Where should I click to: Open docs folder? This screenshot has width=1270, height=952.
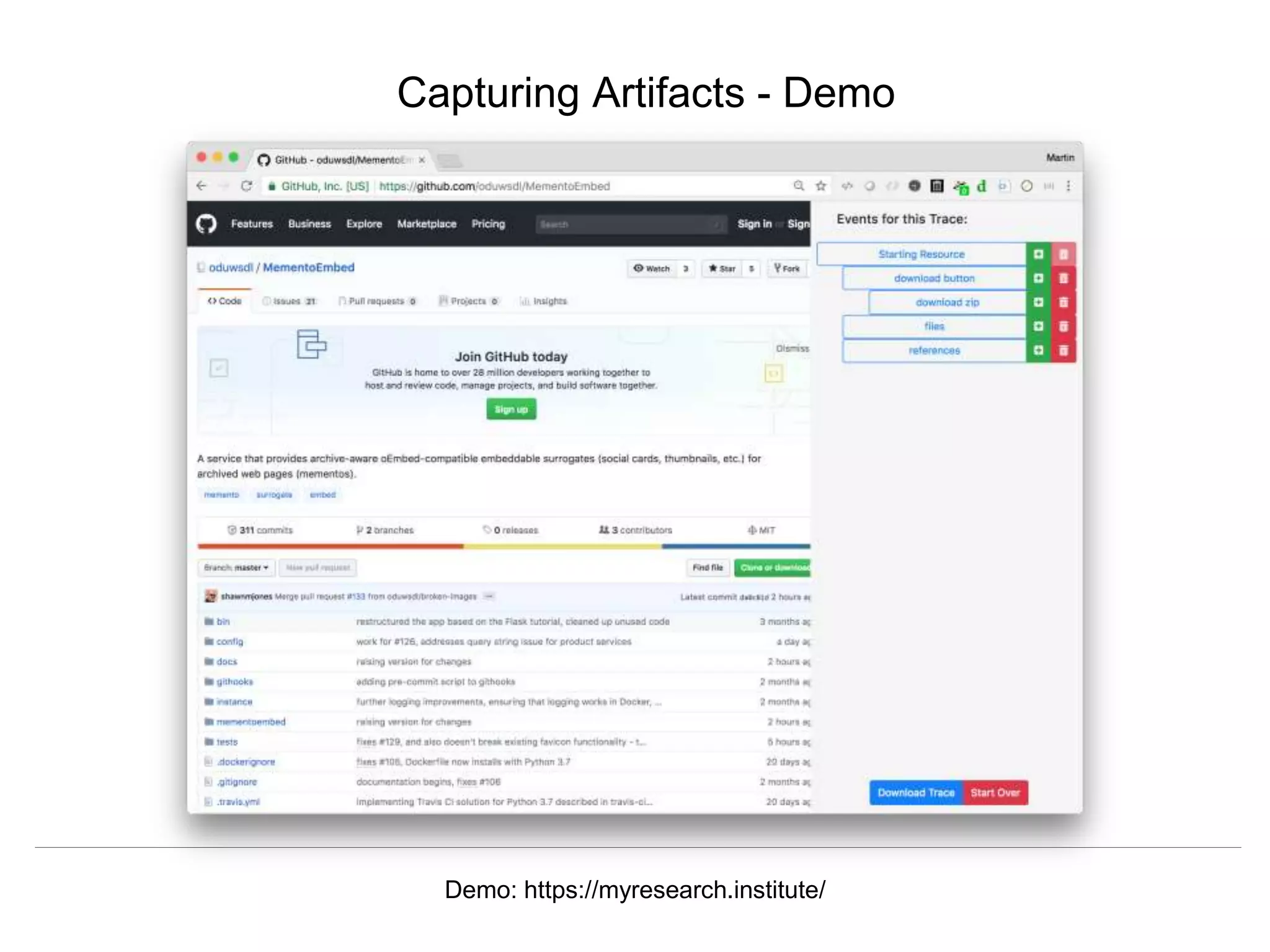point(226,662)
